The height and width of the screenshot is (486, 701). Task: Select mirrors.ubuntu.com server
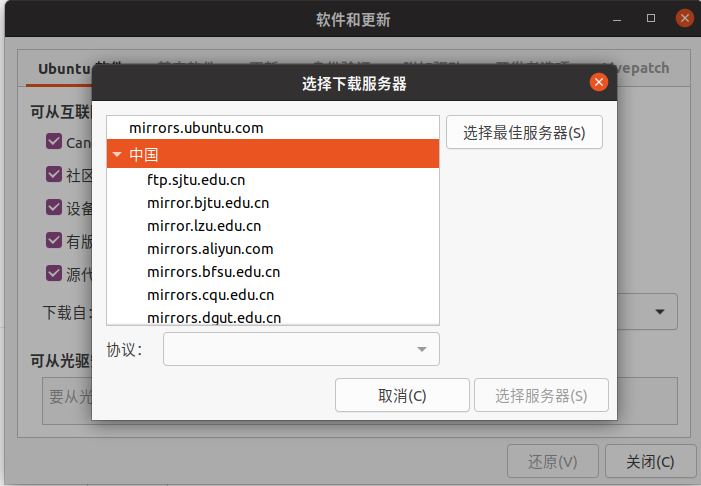[x=273, y=128]
